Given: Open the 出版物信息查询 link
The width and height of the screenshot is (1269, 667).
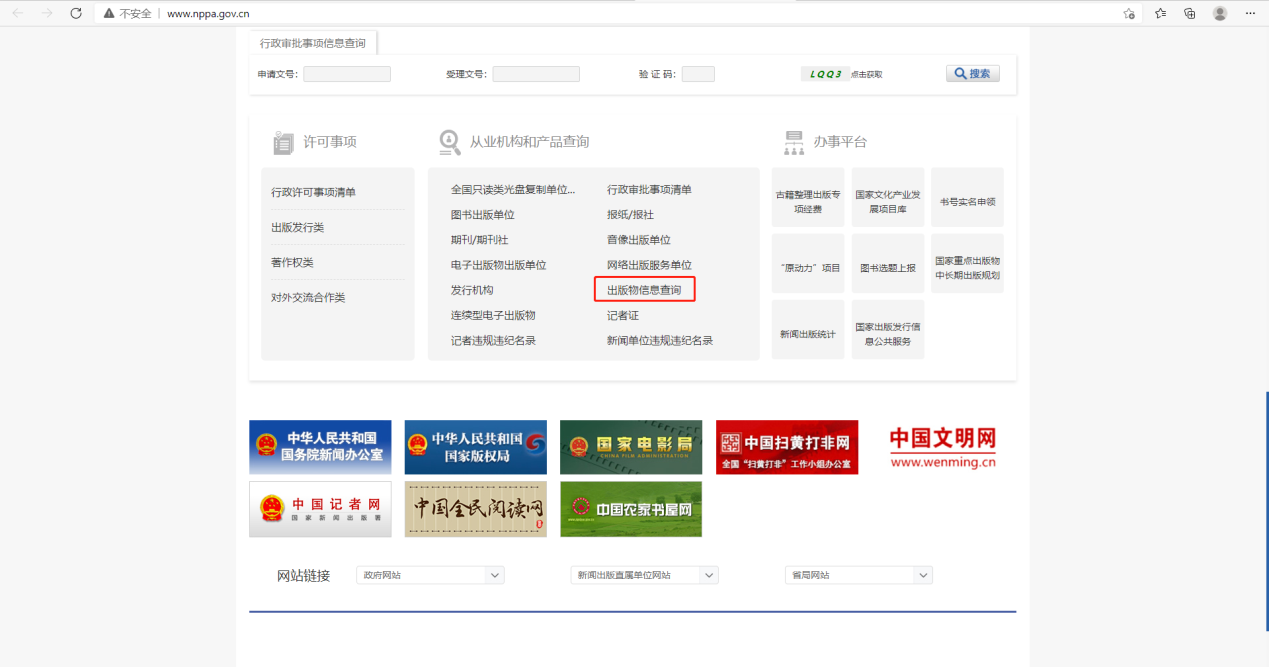Looking at the screenshot, I should [644, 289].
